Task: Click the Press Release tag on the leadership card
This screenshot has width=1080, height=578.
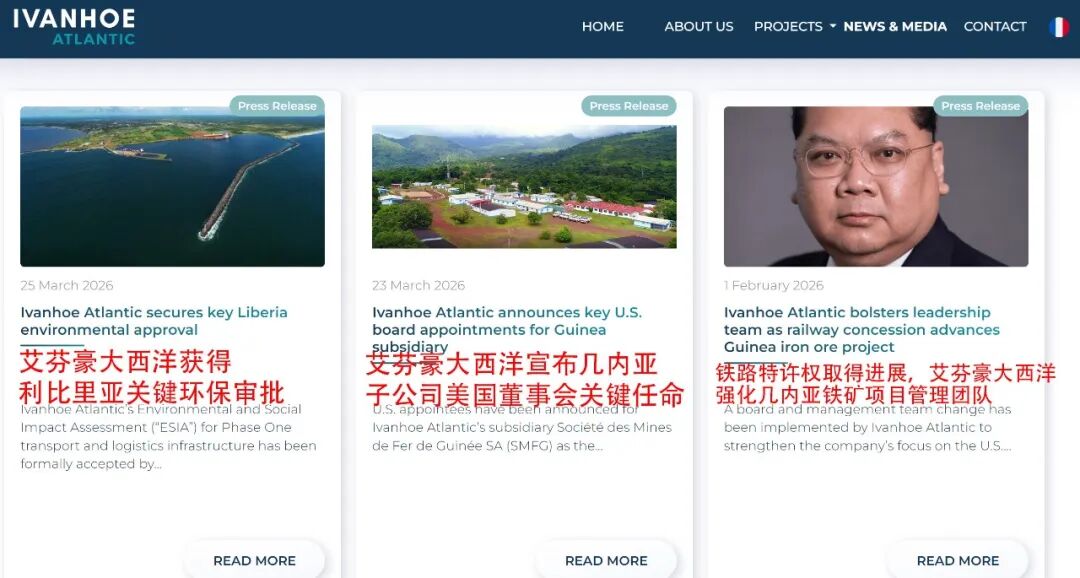Action: [981, 106]
